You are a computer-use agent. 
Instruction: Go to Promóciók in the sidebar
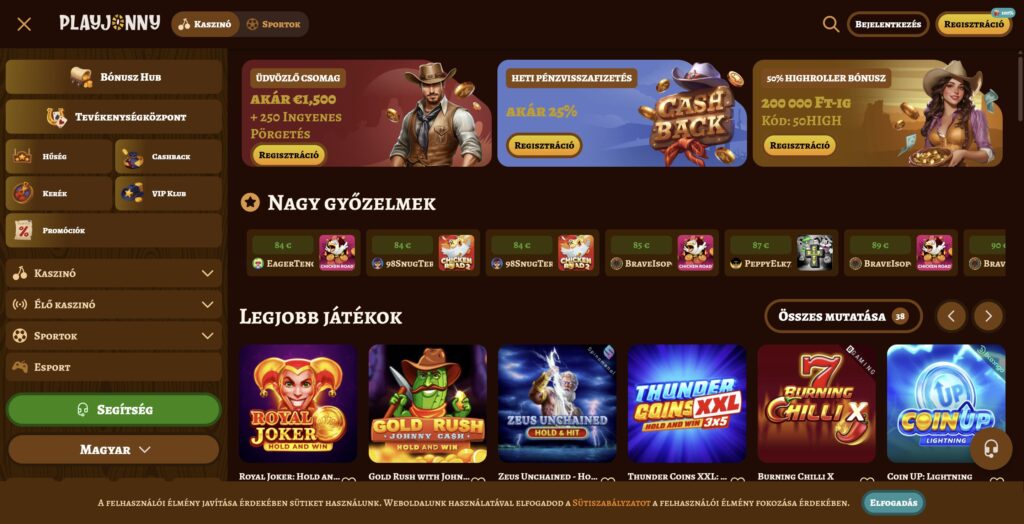tap(114, 231)
